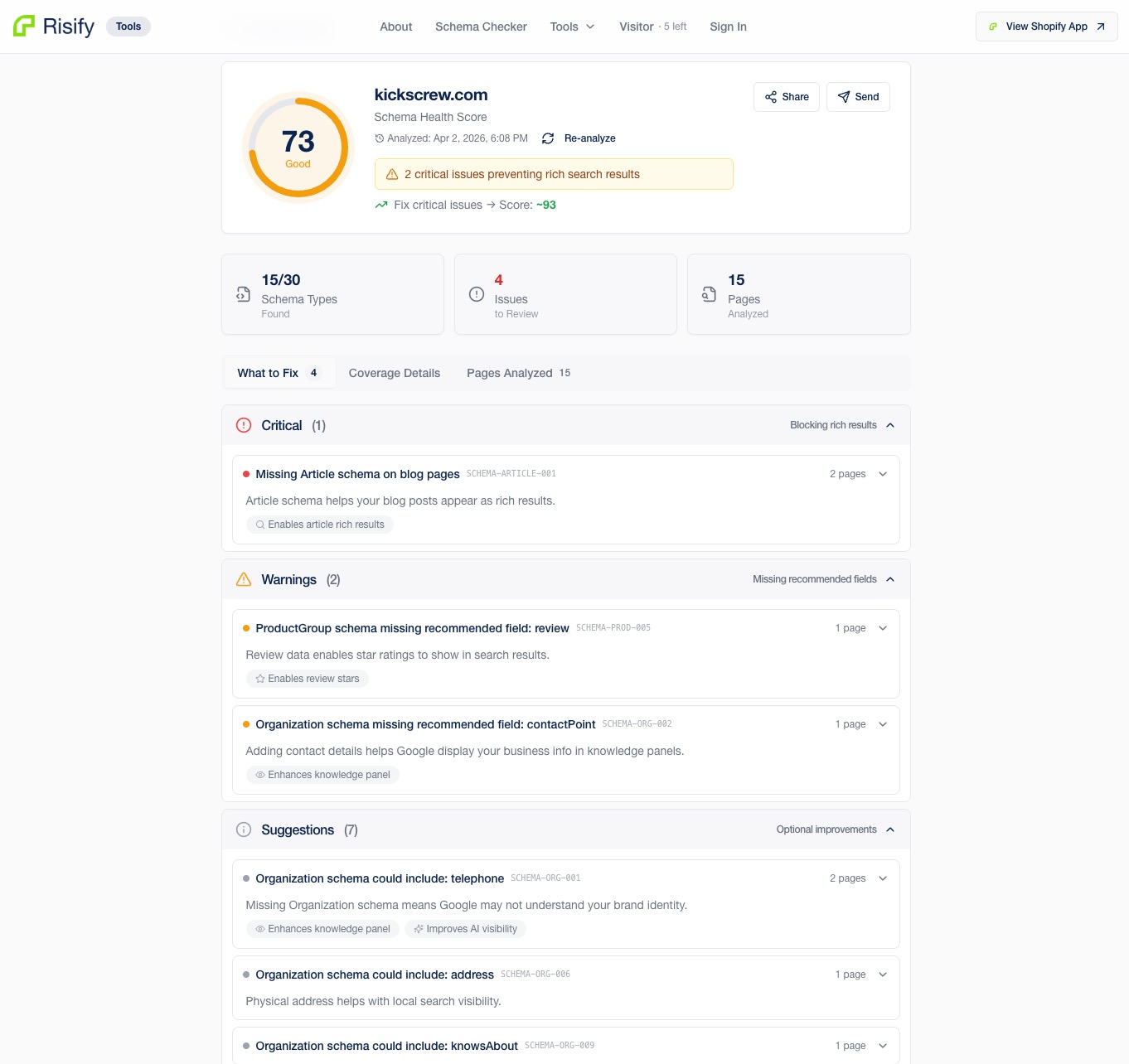1129x1064 pixels.
Task: Click the Schema Types code-file icon
Action: click(x=243, y=294)
